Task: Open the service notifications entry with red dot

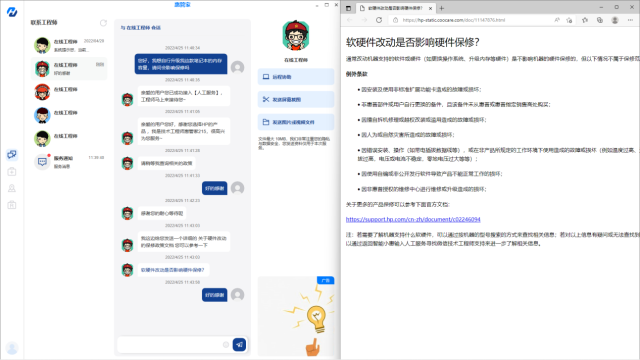Action: click(x=69, y=162)
